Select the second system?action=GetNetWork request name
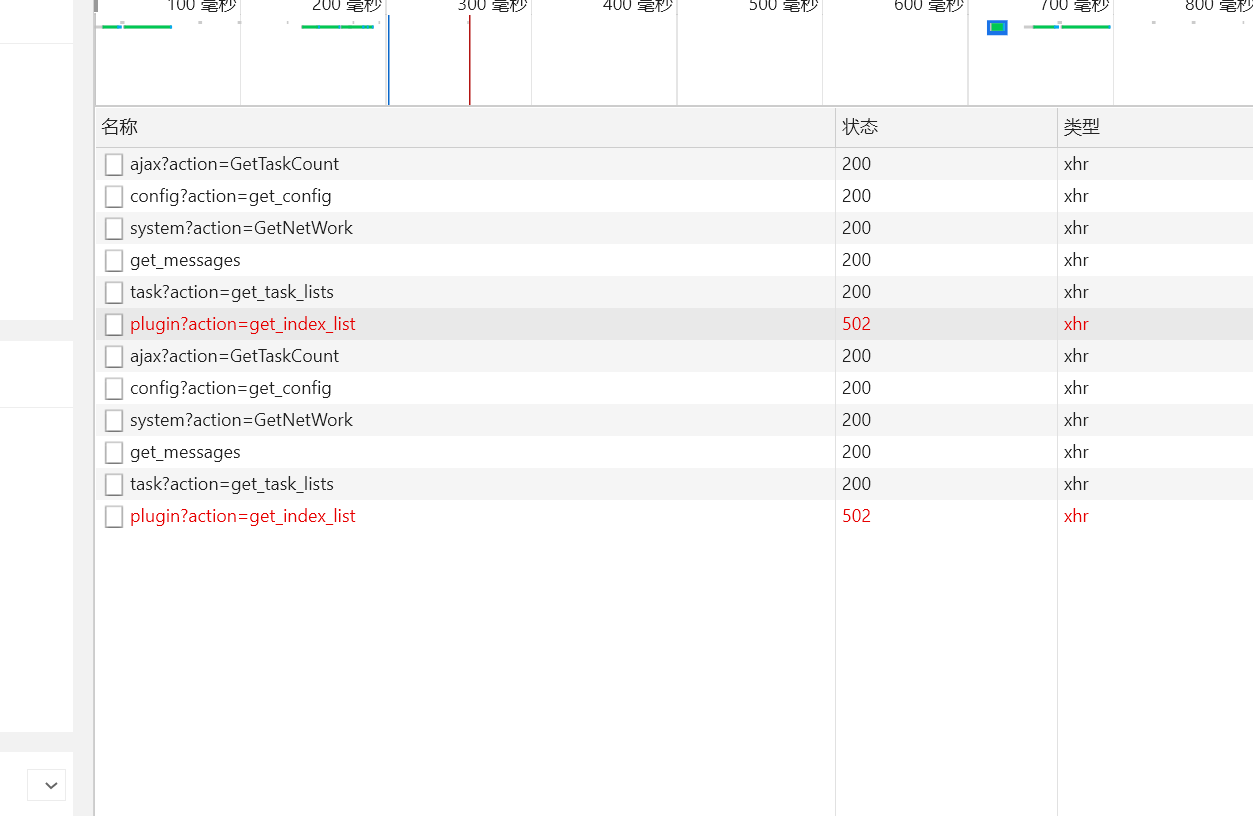 coord(241,420)
